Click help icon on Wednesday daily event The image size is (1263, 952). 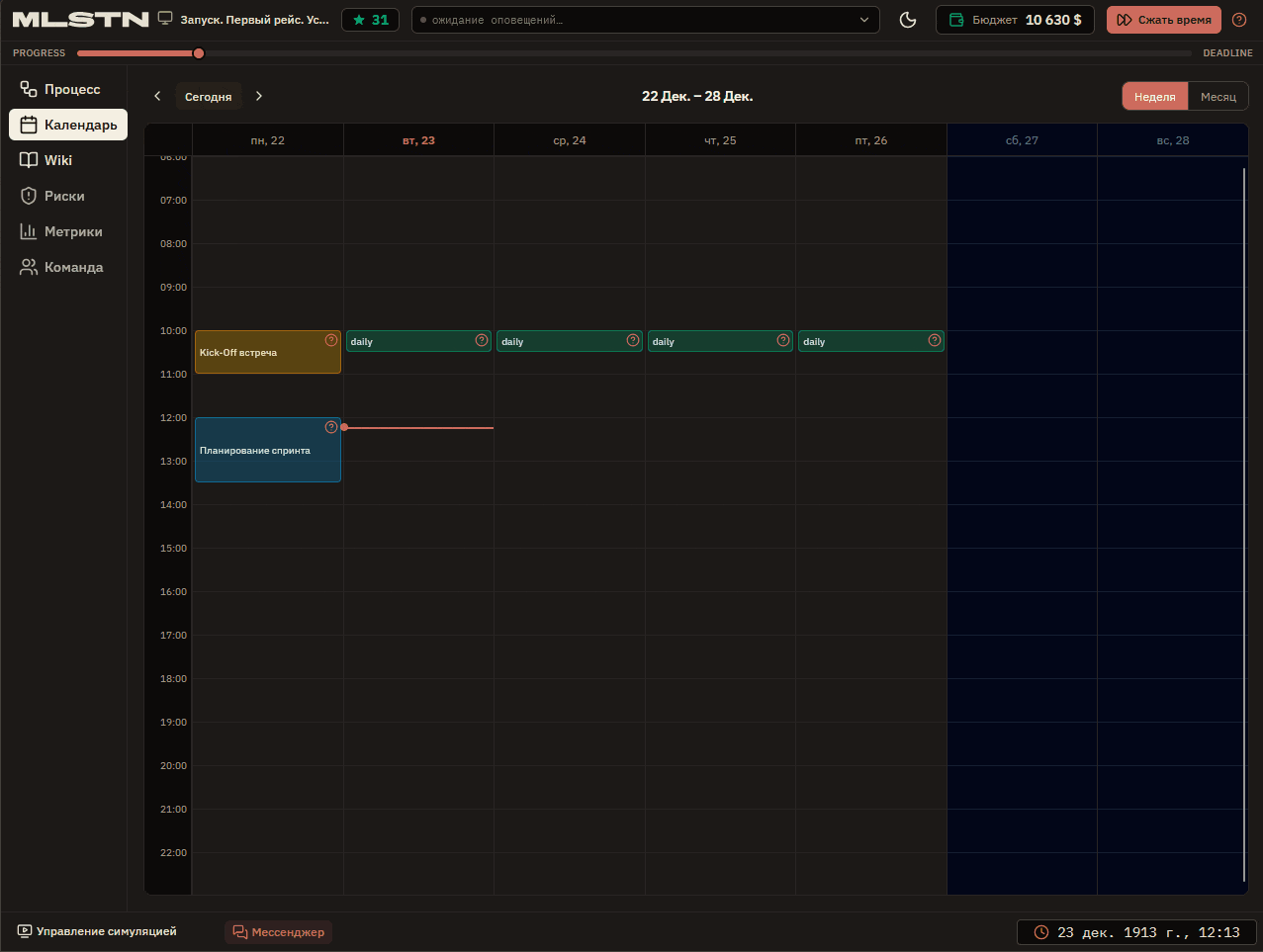click(x=633, y=340)
